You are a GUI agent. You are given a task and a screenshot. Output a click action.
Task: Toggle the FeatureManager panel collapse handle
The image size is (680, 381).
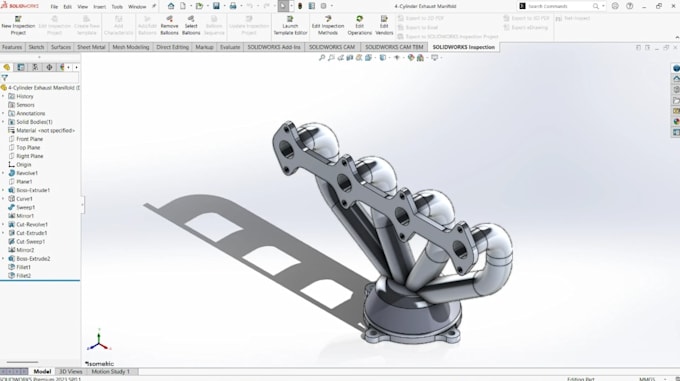point(82,205)
